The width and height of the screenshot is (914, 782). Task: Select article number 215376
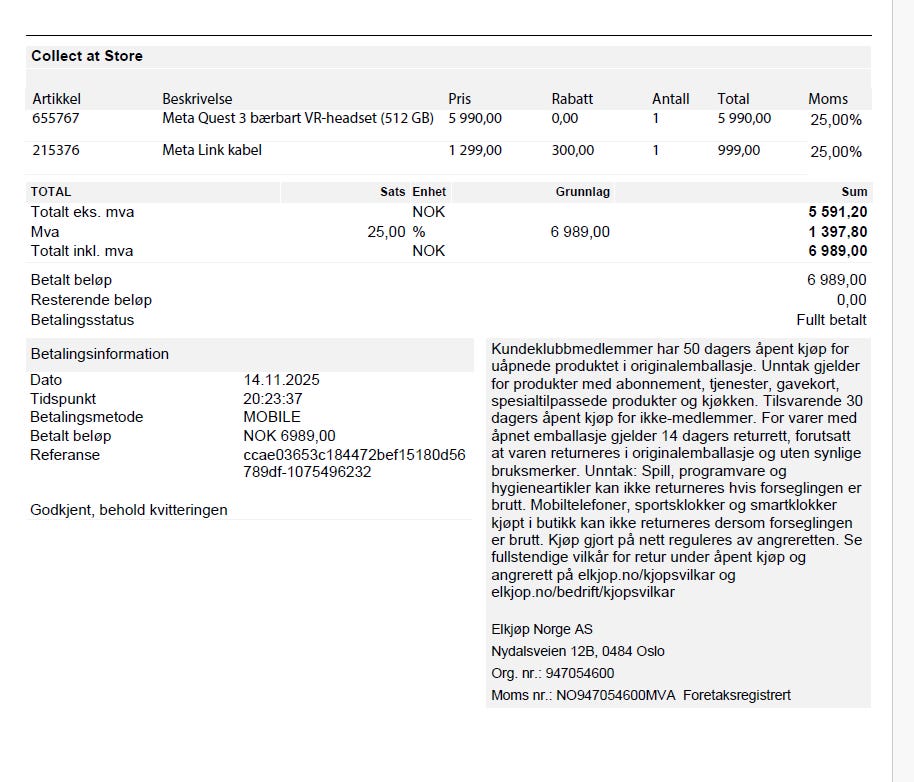[x=56, y=150]
